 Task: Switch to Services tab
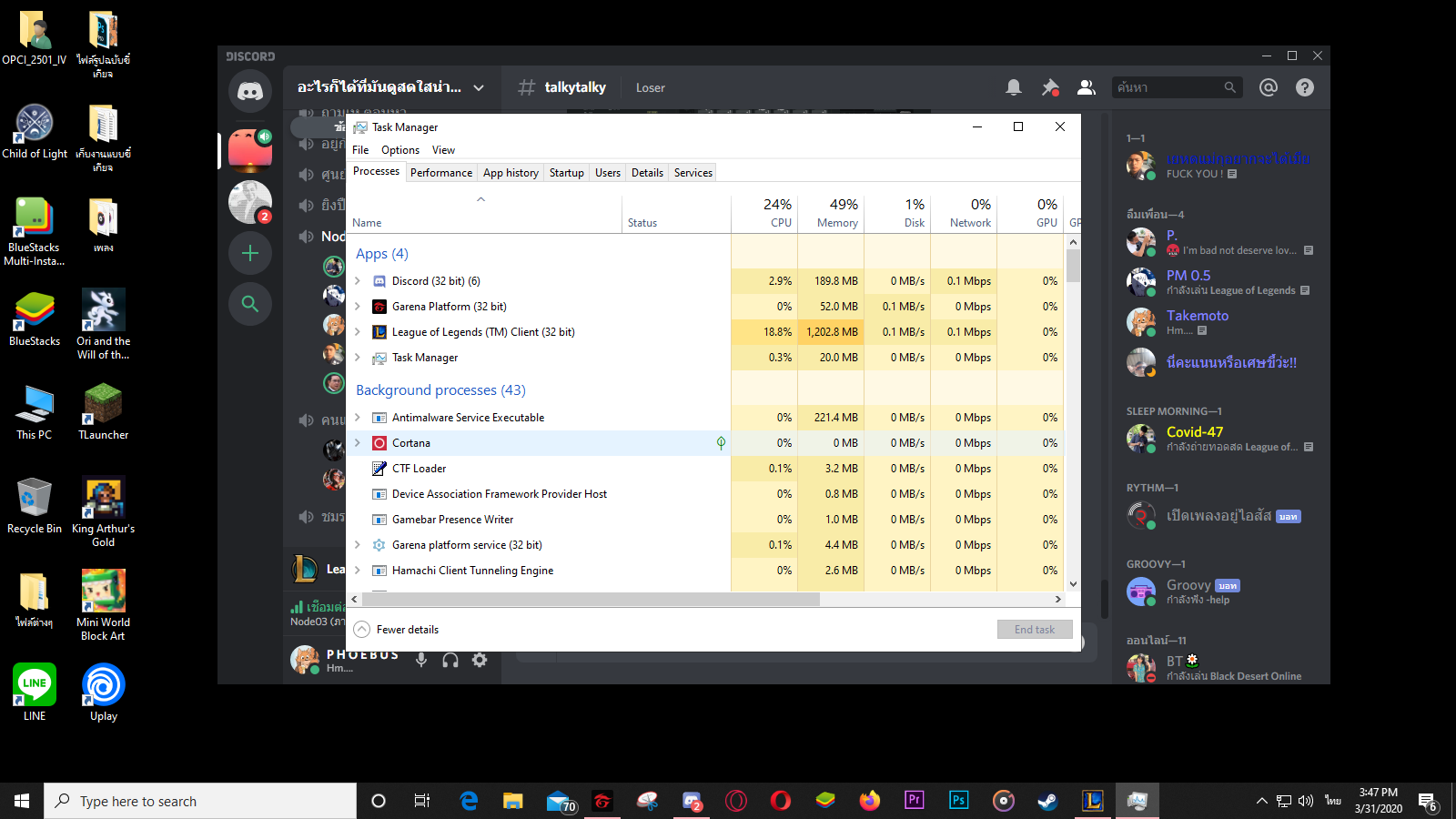(x=693, y=173)
